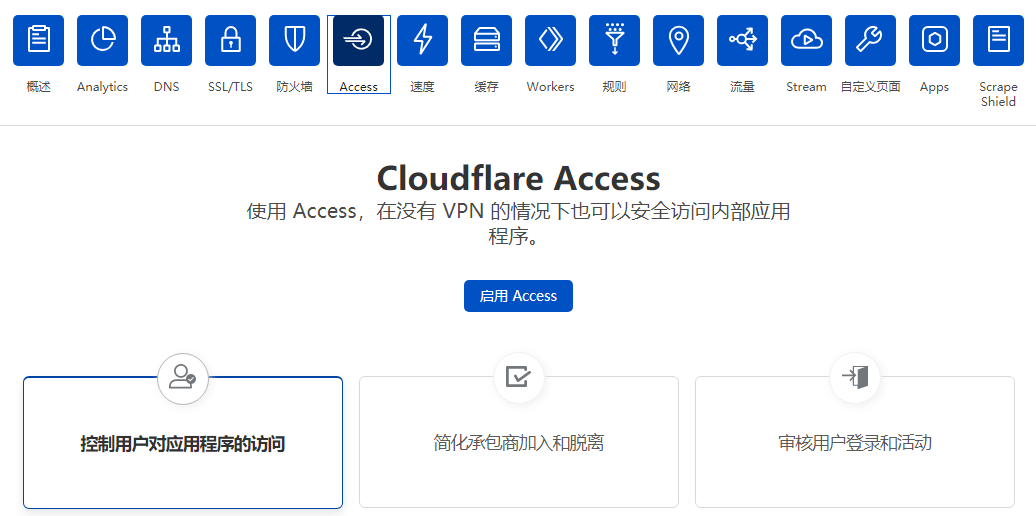The height and width of the screenshot is (516, 1036).
Task: Open the 流量 traffic routing icon
Action: point(743,40)
